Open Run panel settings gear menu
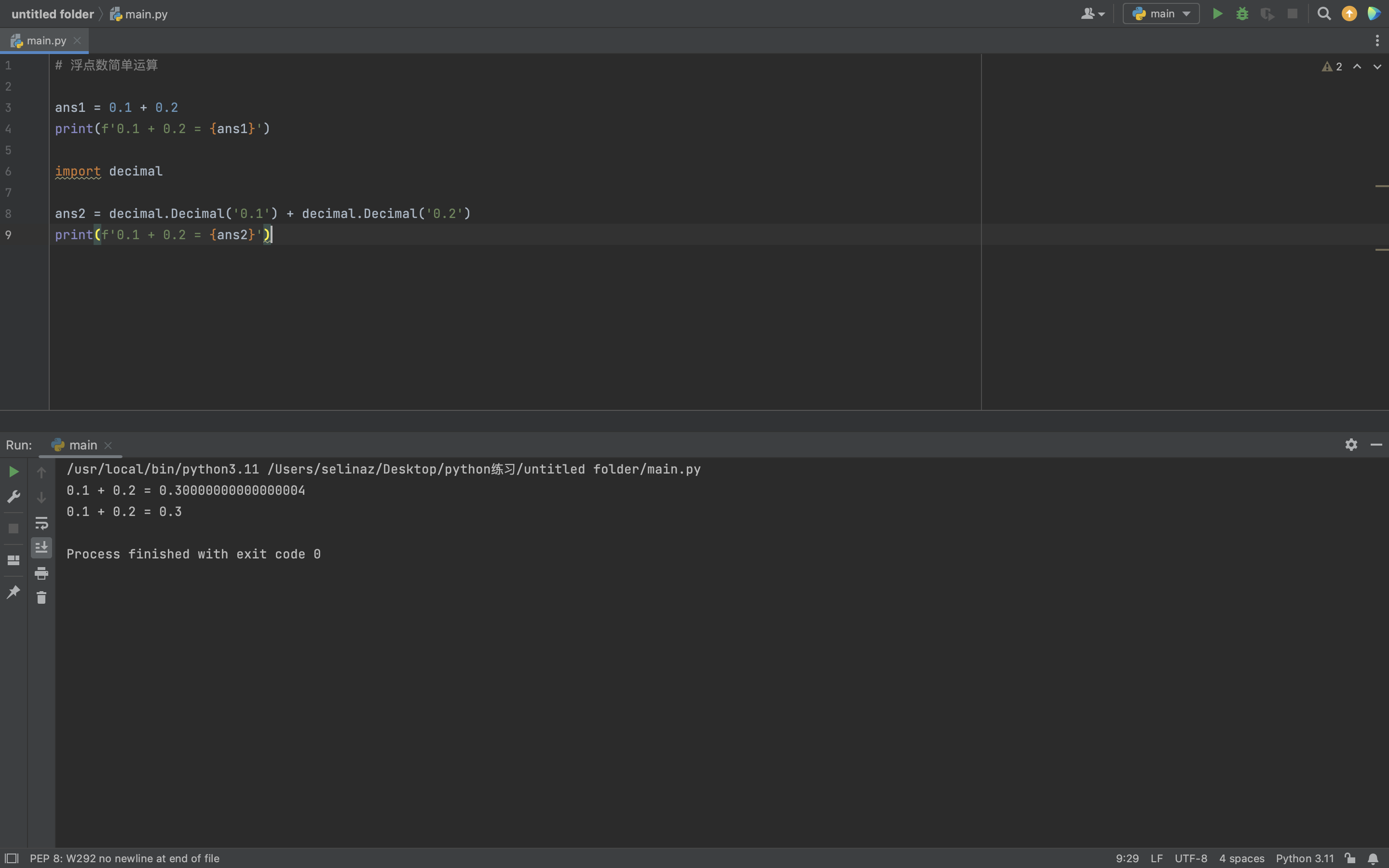This screenshot has width=1389, height=868. [x=1351, y=445]
